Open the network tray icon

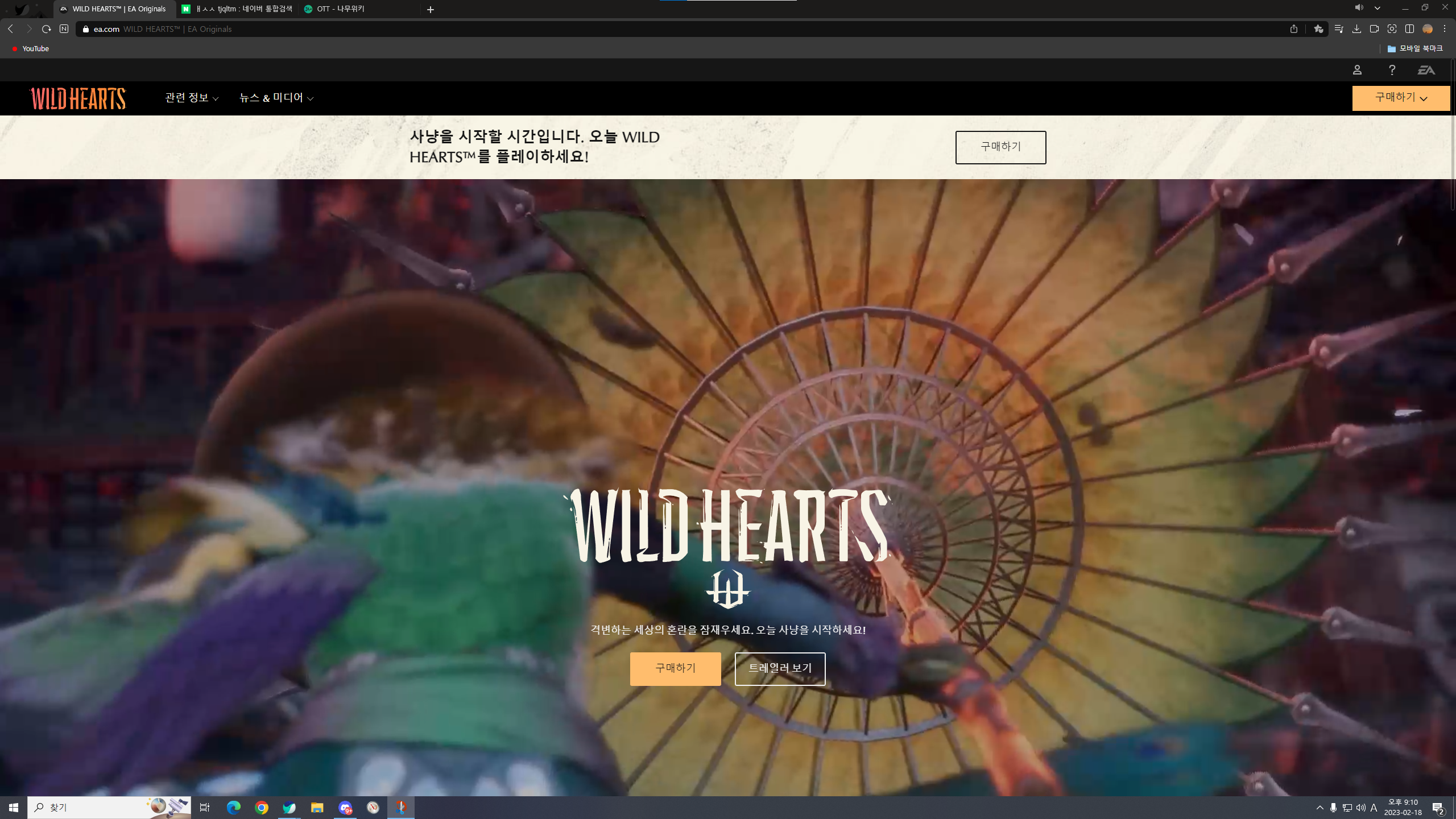click(1347, 808)
